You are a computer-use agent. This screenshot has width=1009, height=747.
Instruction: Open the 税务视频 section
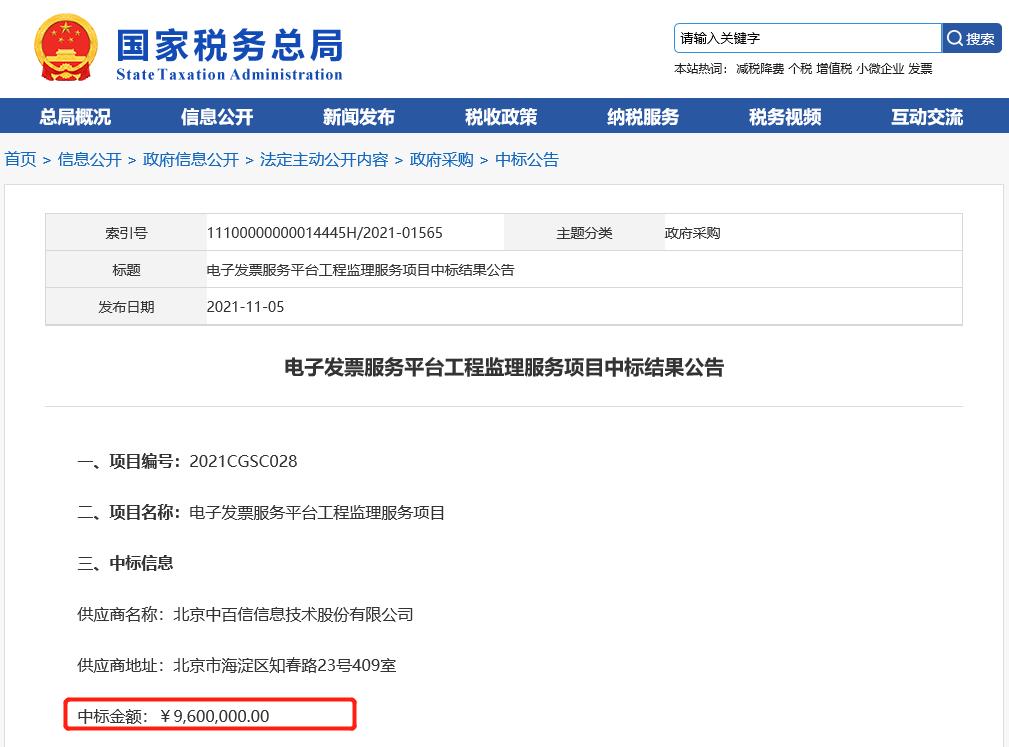(784, 116)
